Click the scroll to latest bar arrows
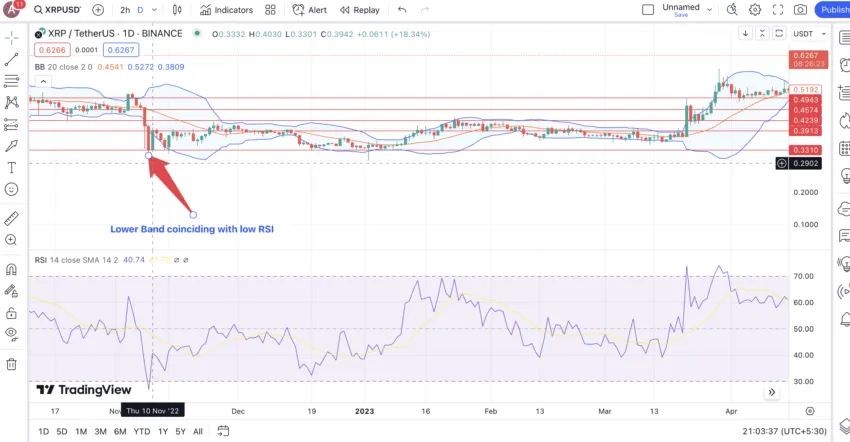 point(772,392)
